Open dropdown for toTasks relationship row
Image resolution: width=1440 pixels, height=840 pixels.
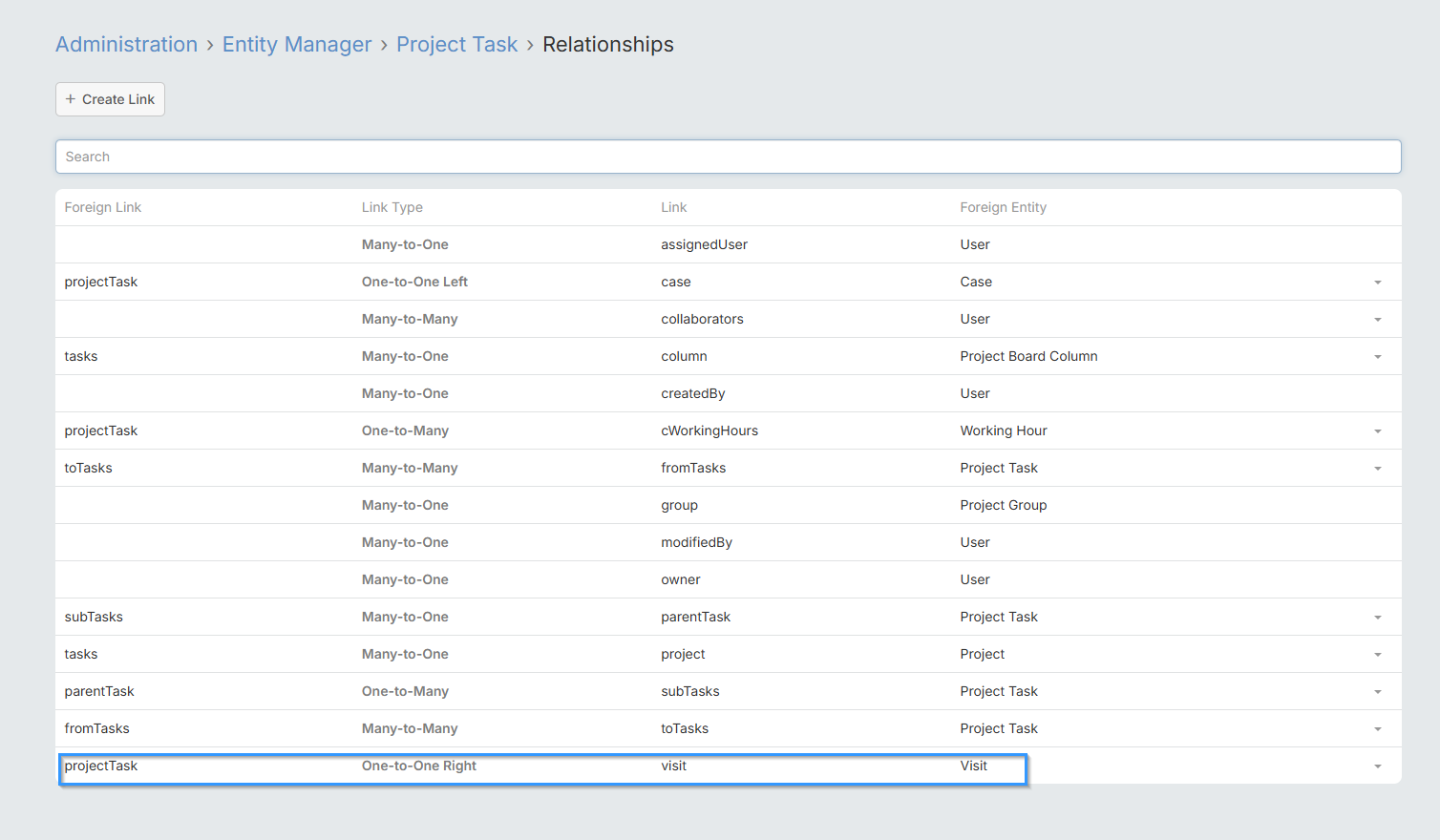[x=1377, y=729]
